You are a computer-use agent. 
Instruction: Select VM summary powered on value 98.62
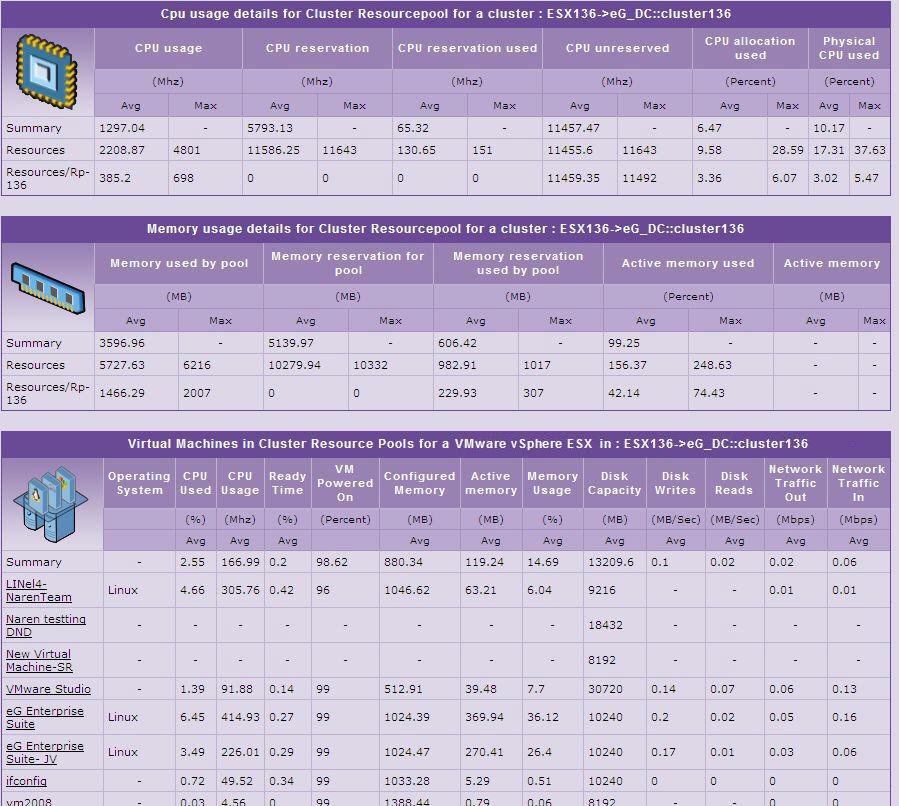coord(332,562)
